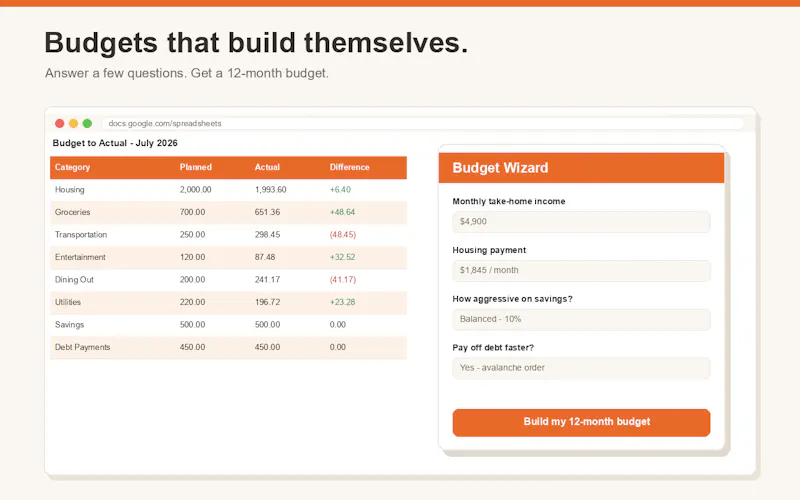
Task: Select the Utilities category cell
Action: [68, 302]
